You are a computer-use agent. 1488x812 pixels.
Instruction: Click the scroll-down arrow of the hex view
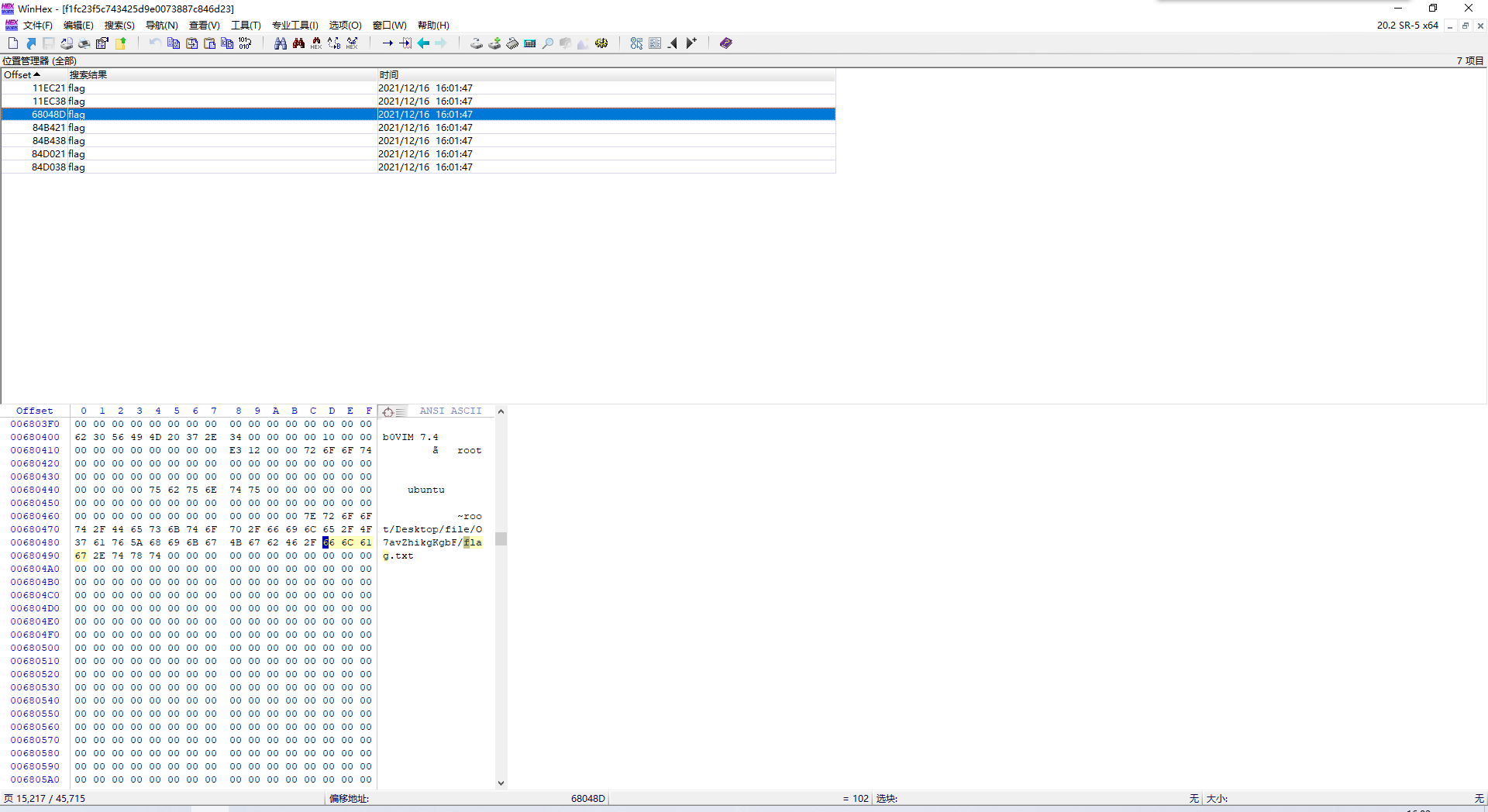501,783
